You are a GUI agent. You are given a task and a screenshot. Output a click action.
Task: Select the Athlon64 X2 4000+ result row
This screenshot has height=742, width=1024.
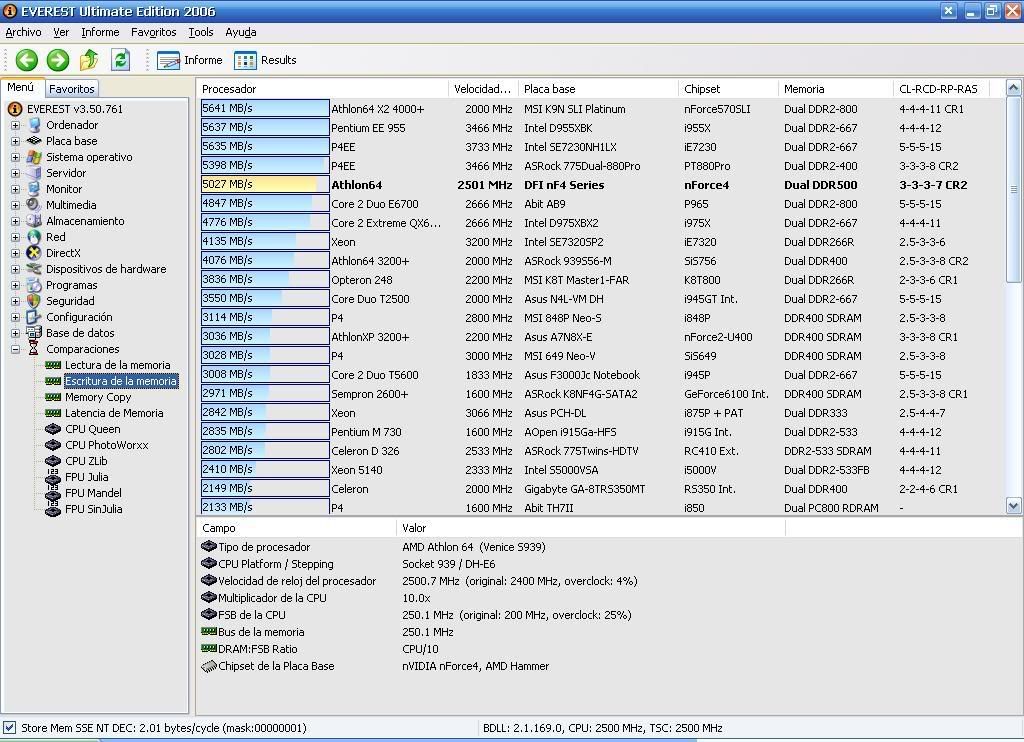[601, 109]
